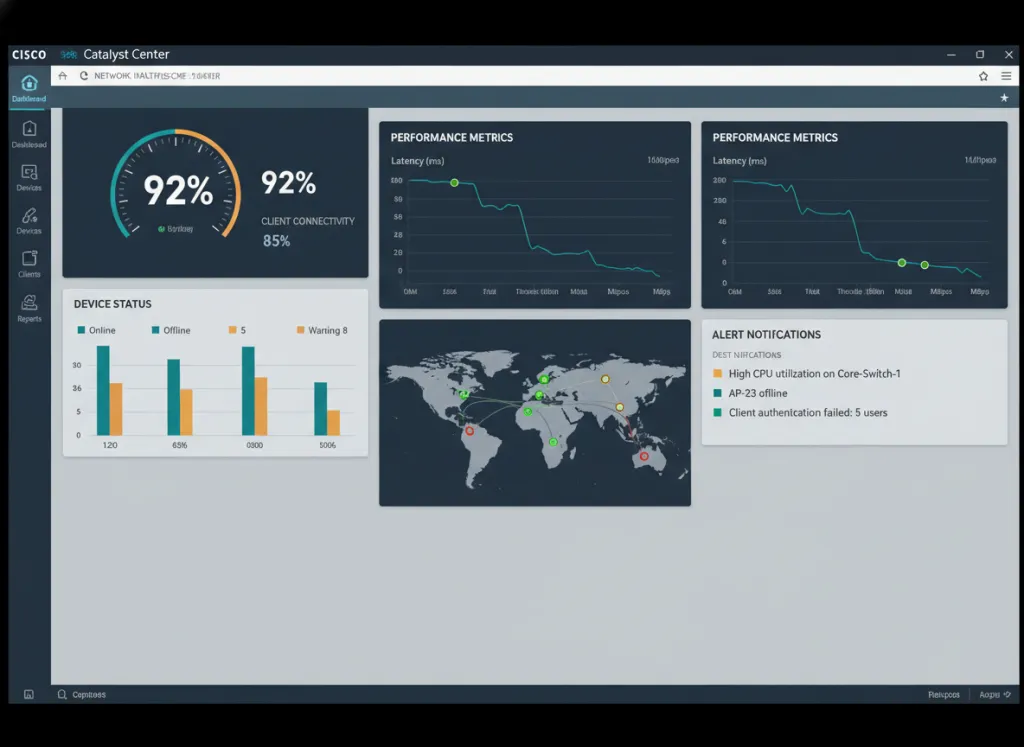Click the orange Warting 8 legend swatch
This screenshot has height=747, width=1024.
pos(300,330)
